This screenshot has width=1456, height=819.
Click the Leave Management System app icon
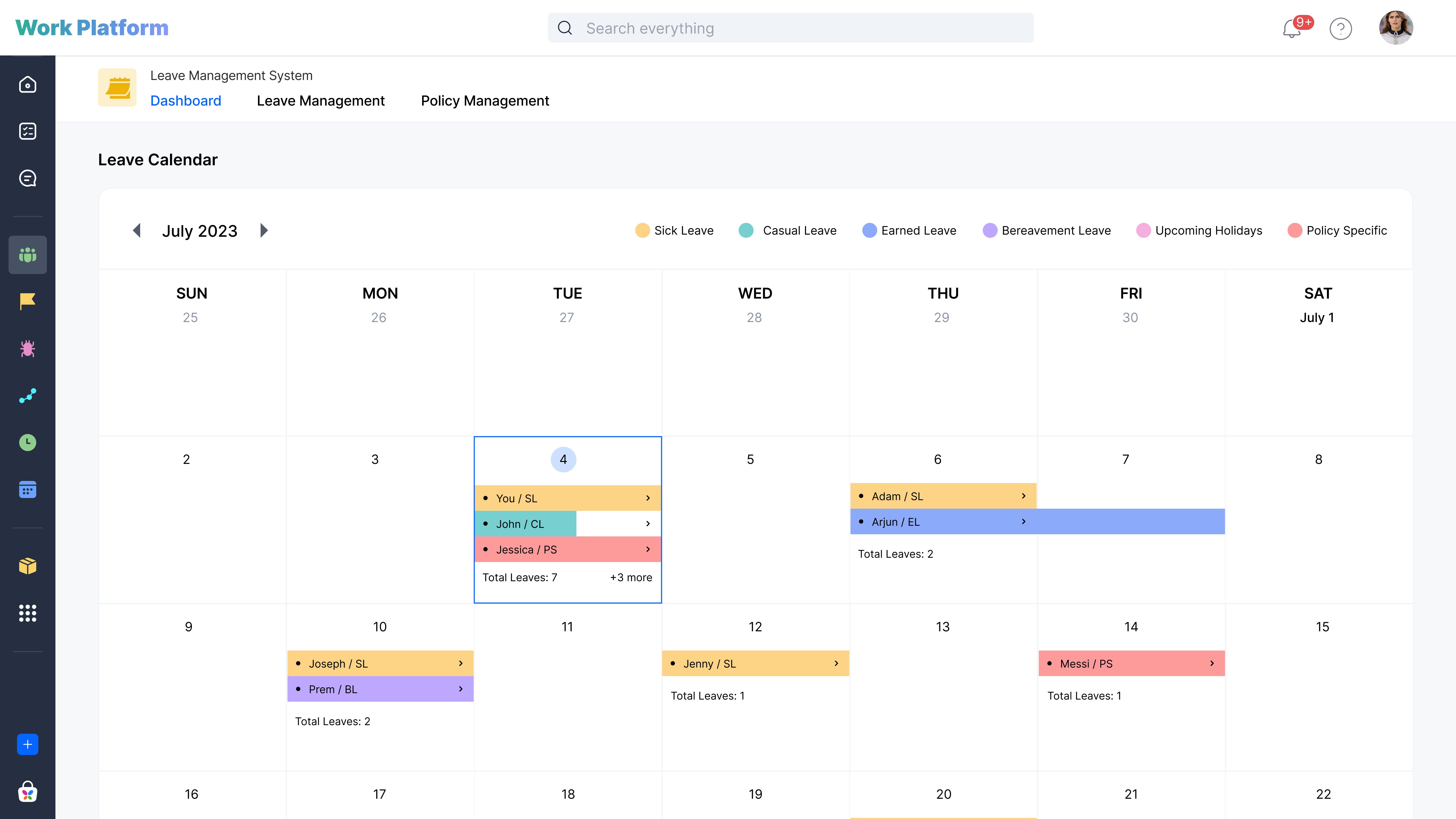[x=117, y=88]
